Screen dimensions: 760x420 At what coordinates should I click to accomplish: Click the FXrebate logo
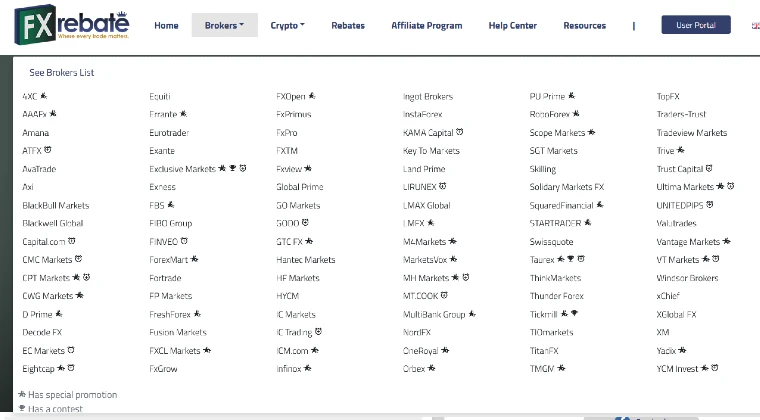click(70, 26)
